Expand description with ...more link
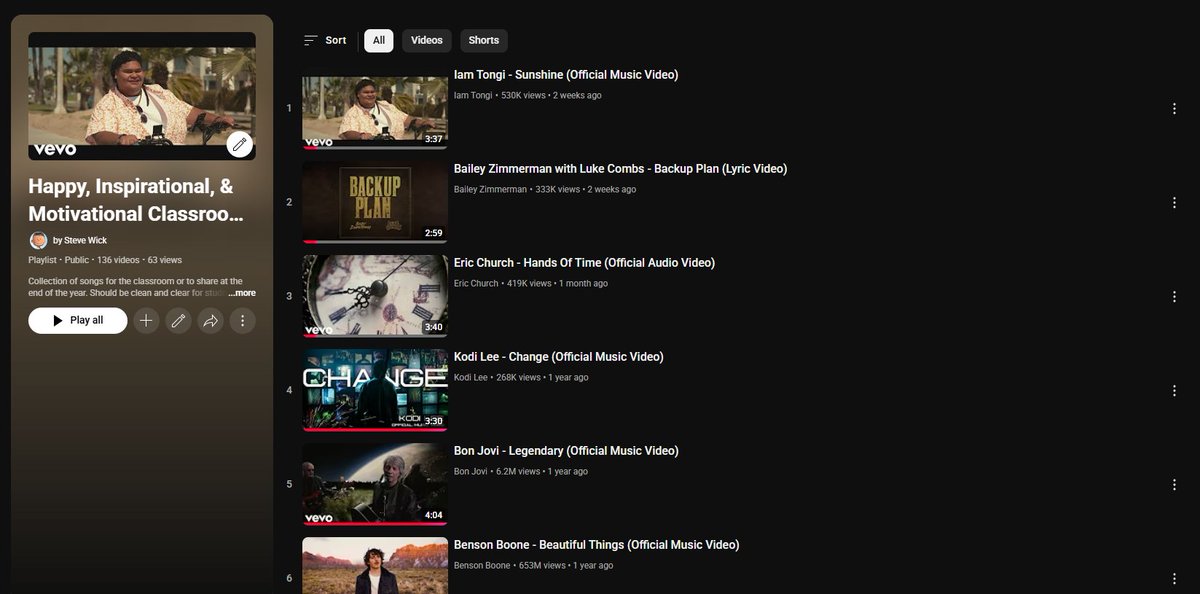Viewport: 1200px width, 594px height. (241, 293)
